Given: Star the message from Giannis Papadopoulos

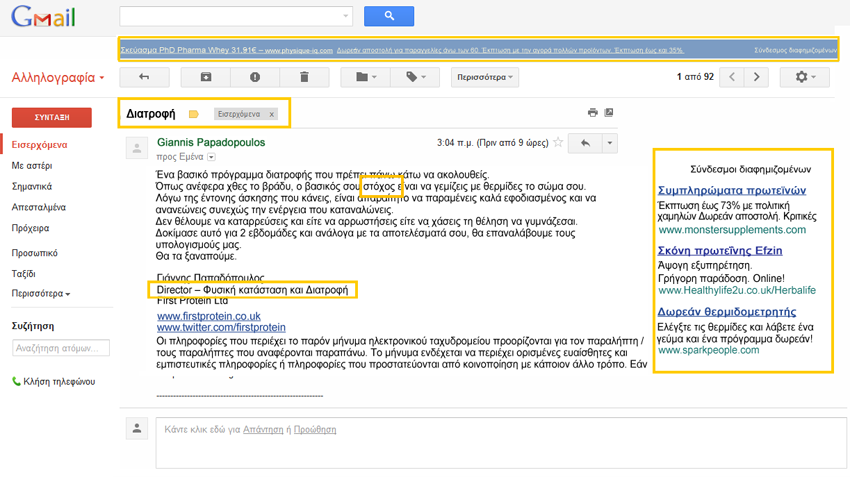Looking at the screenshot, I should 558,143.
